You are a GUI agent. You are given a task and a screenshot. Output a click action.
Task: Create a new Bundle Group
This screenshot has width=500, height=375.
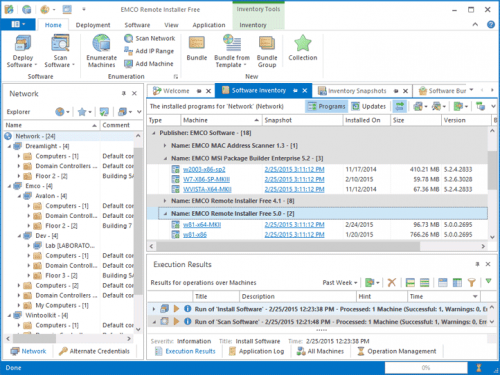pyautogui.click(x=267, y=52)
